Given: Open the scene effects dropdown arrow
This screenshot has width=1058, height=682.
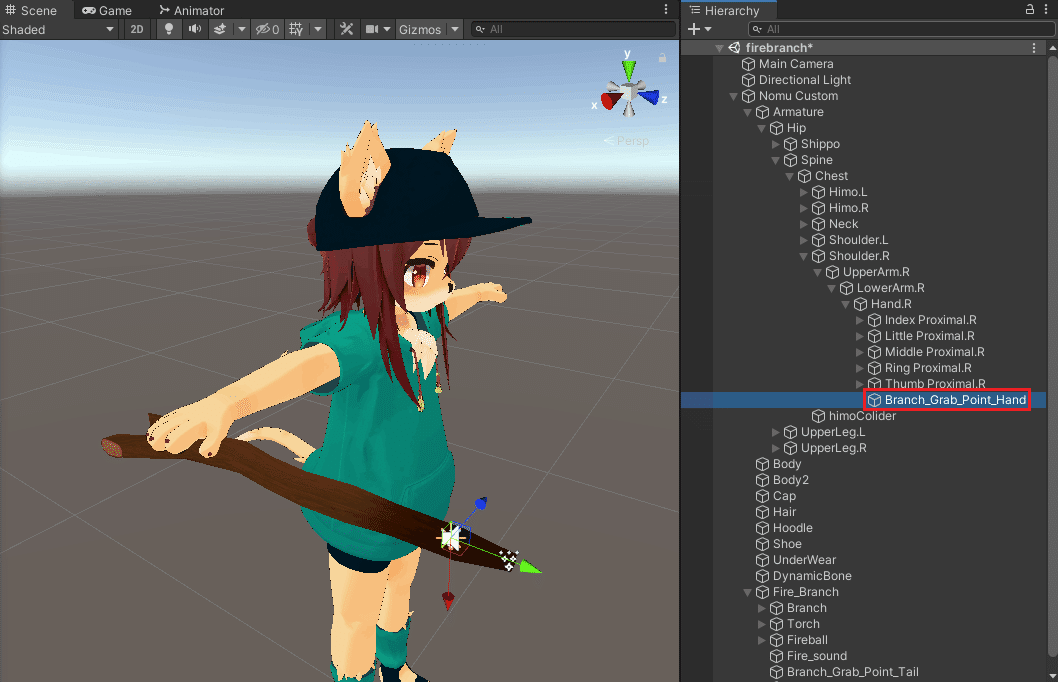Looking at the screenshot, I should click(x=241, y=29).
